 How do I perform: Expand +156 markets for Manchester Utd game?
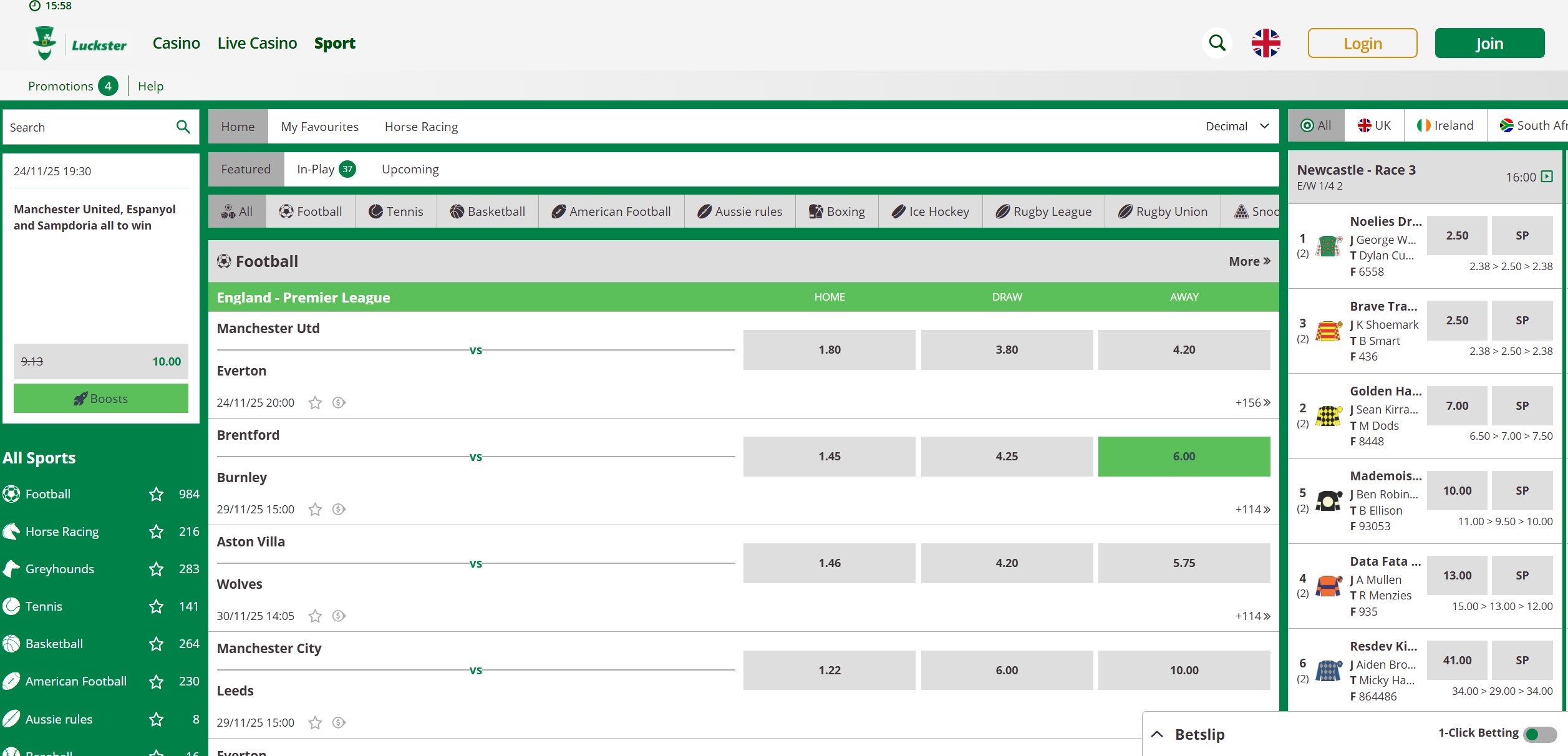pos(1249,402)
